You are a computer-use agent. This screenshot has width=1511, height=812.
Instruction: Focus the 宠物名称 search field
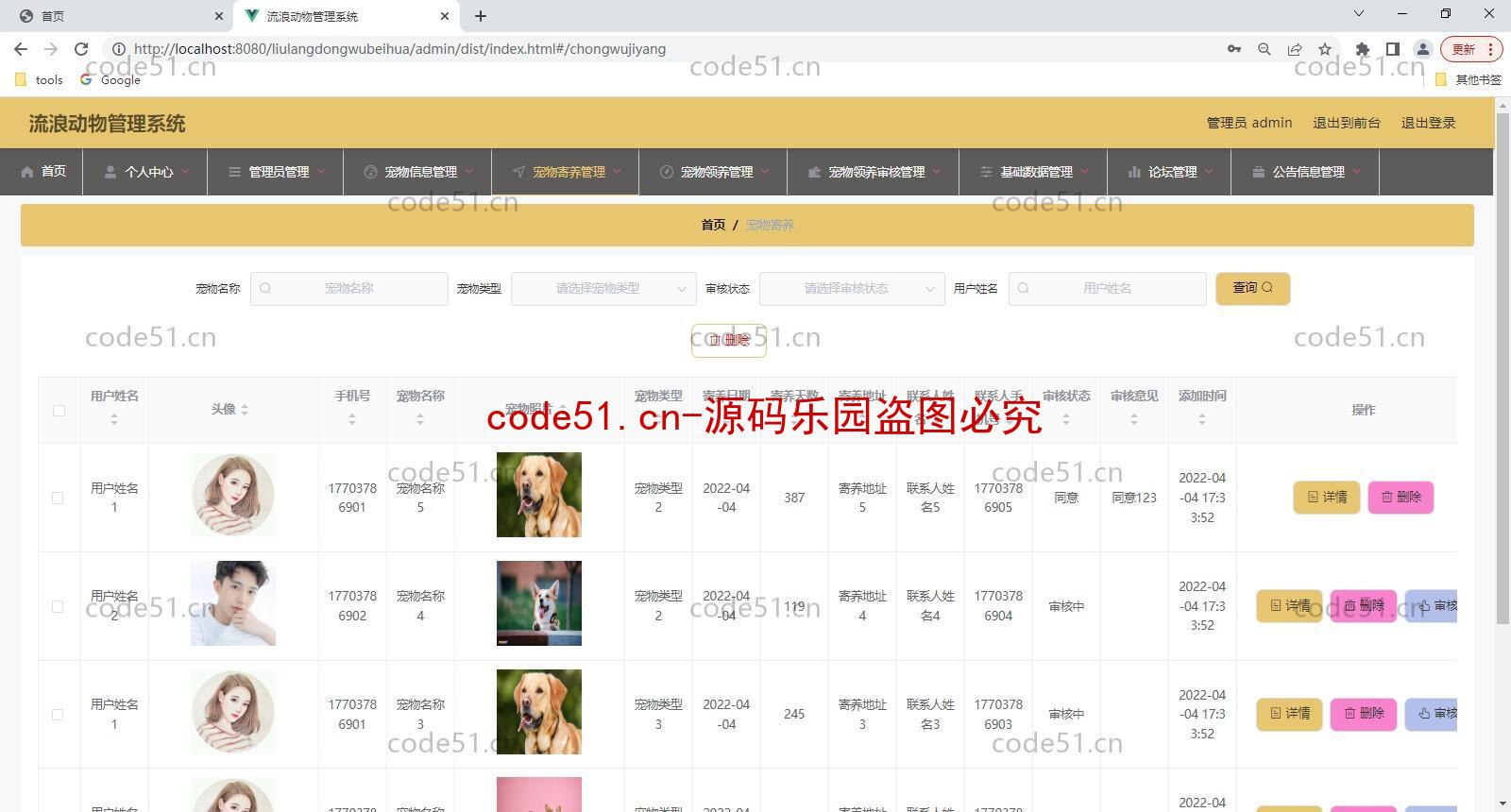[349, 289]
